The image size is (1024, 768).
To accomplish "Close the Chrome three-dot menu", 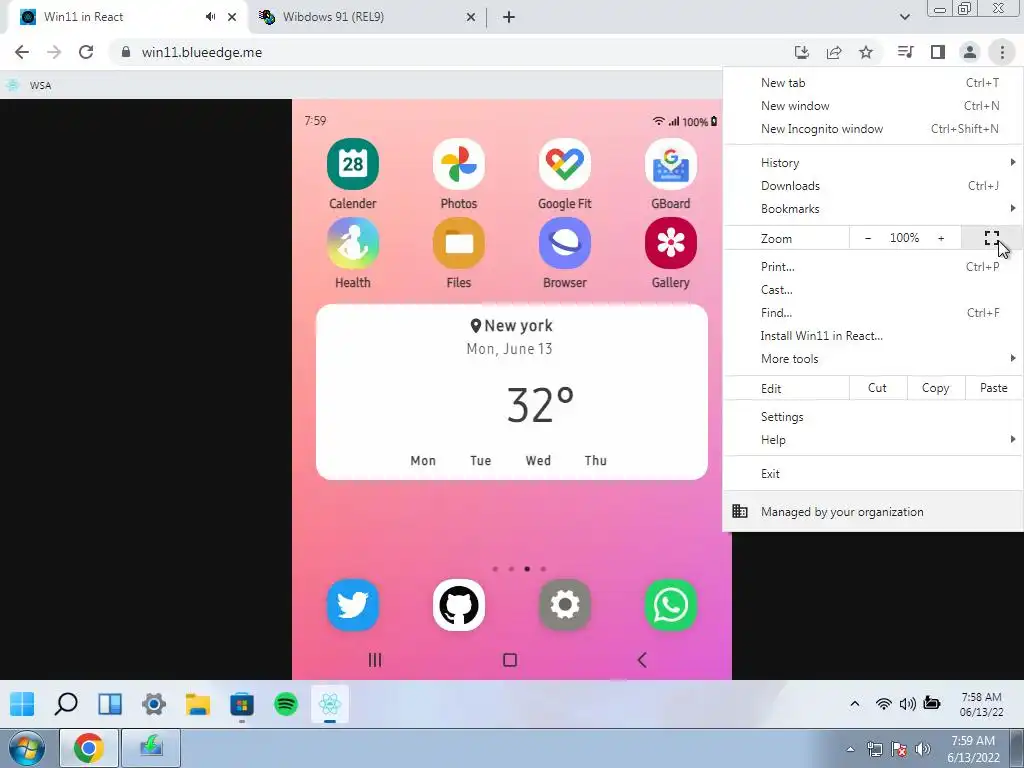I will click(x=1002, y=52).
